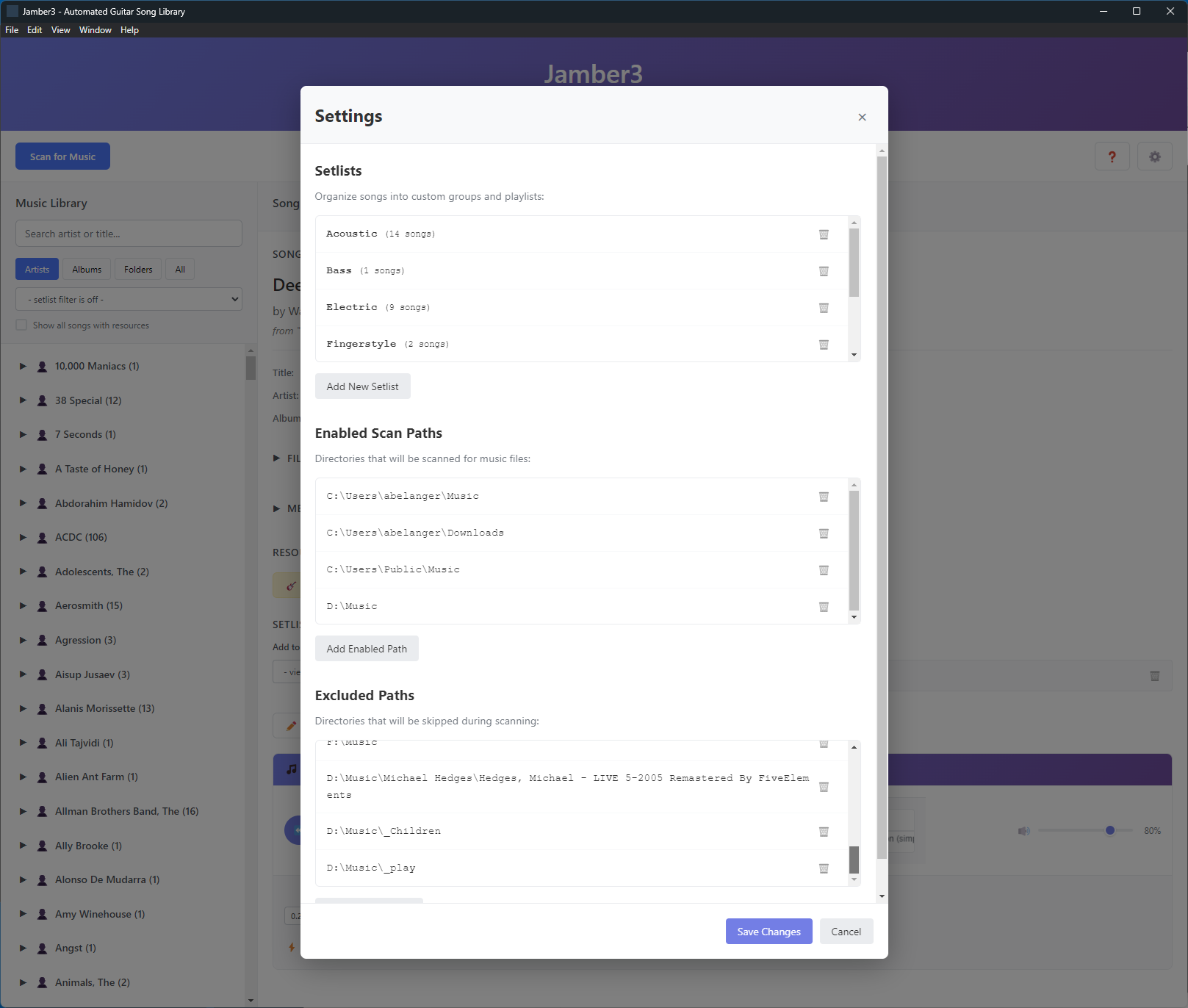Viewport: 1188px width, 1008px height.
Task: Delete the Fingerstyle setlist via trash icon
Action: pos(824,345)
